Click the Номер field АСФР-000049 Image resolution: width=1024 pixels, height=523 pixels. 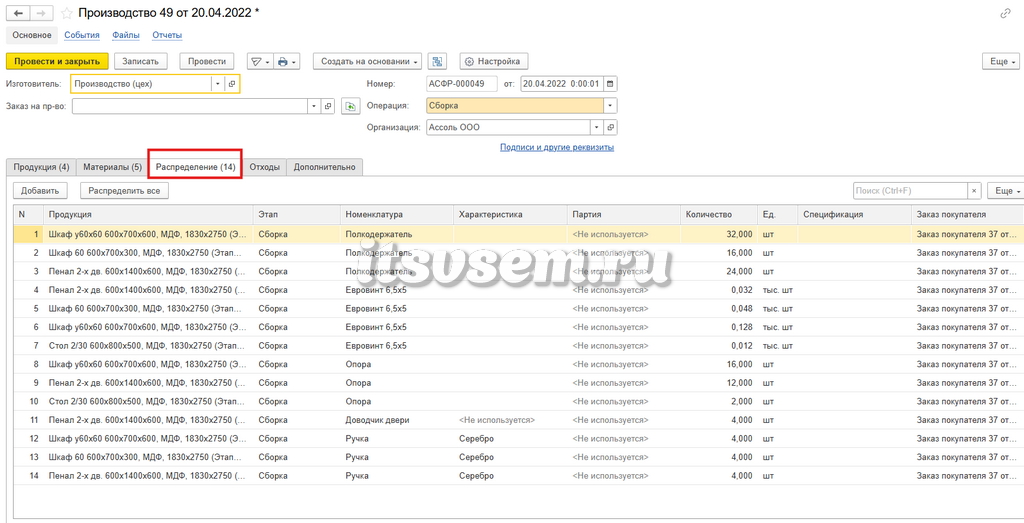461,84
